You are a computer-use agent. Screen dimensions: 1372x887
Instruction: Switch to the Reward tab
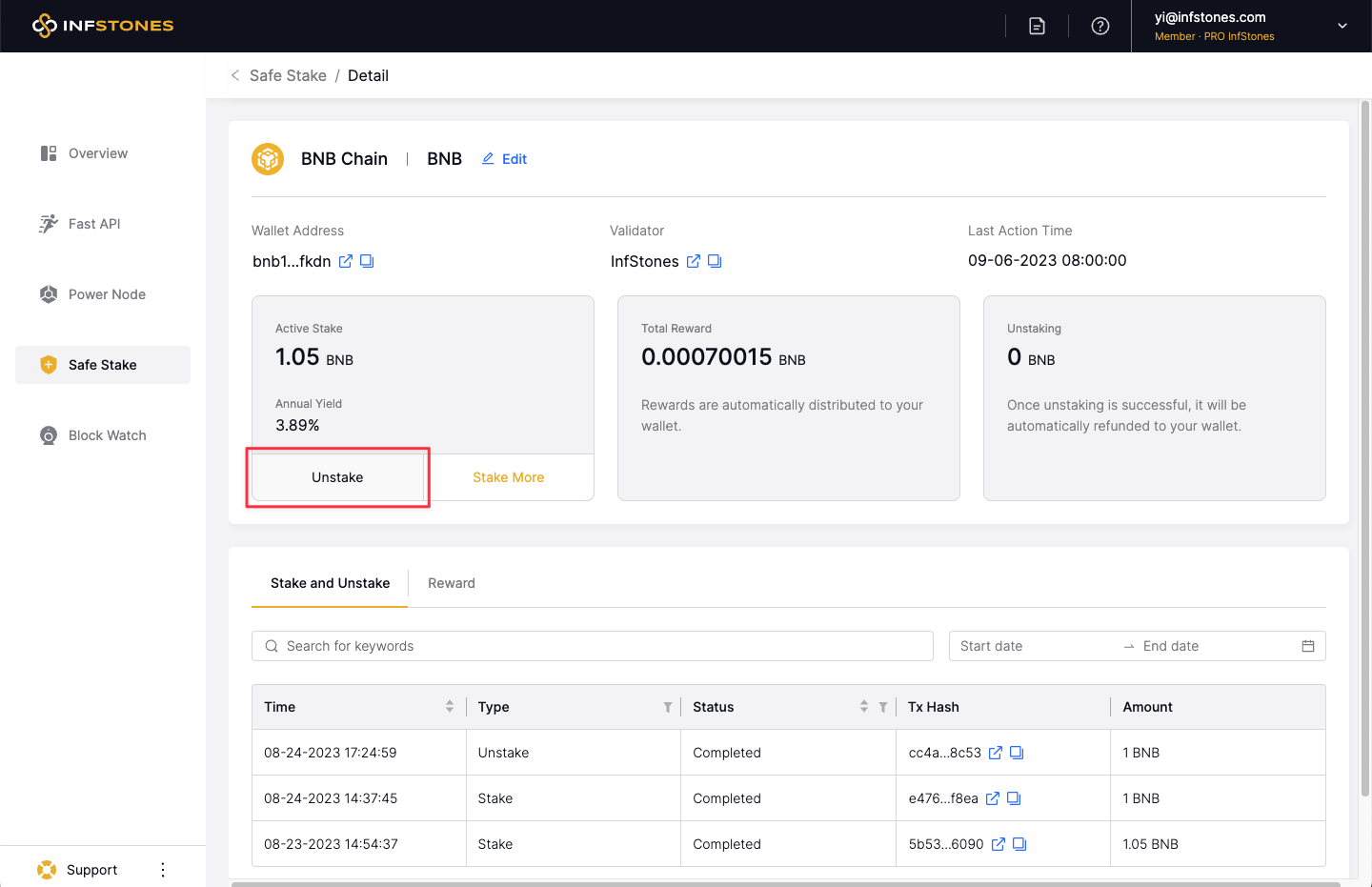click(x=451, y=583)
